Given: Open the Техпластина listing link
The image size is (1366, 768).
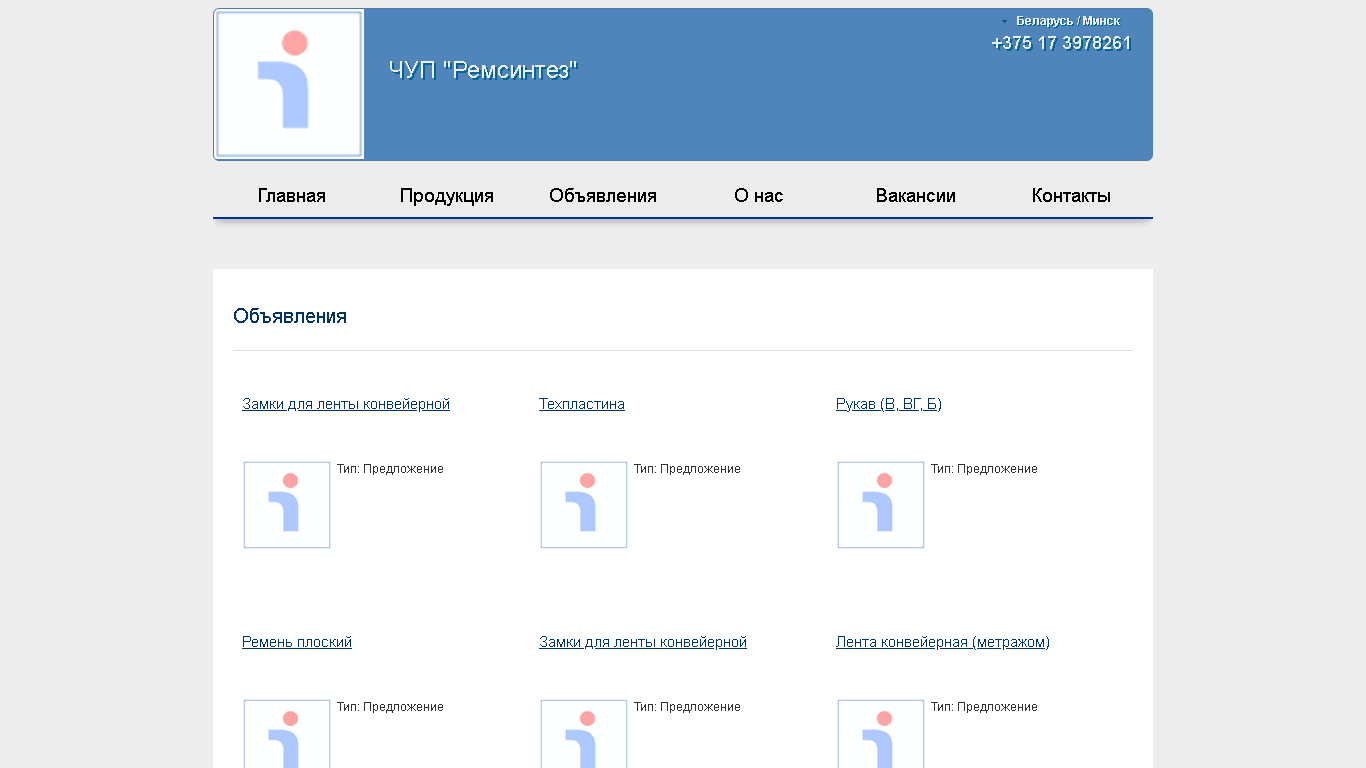Looking at the screenshot, I should click(x=582, y=404).
